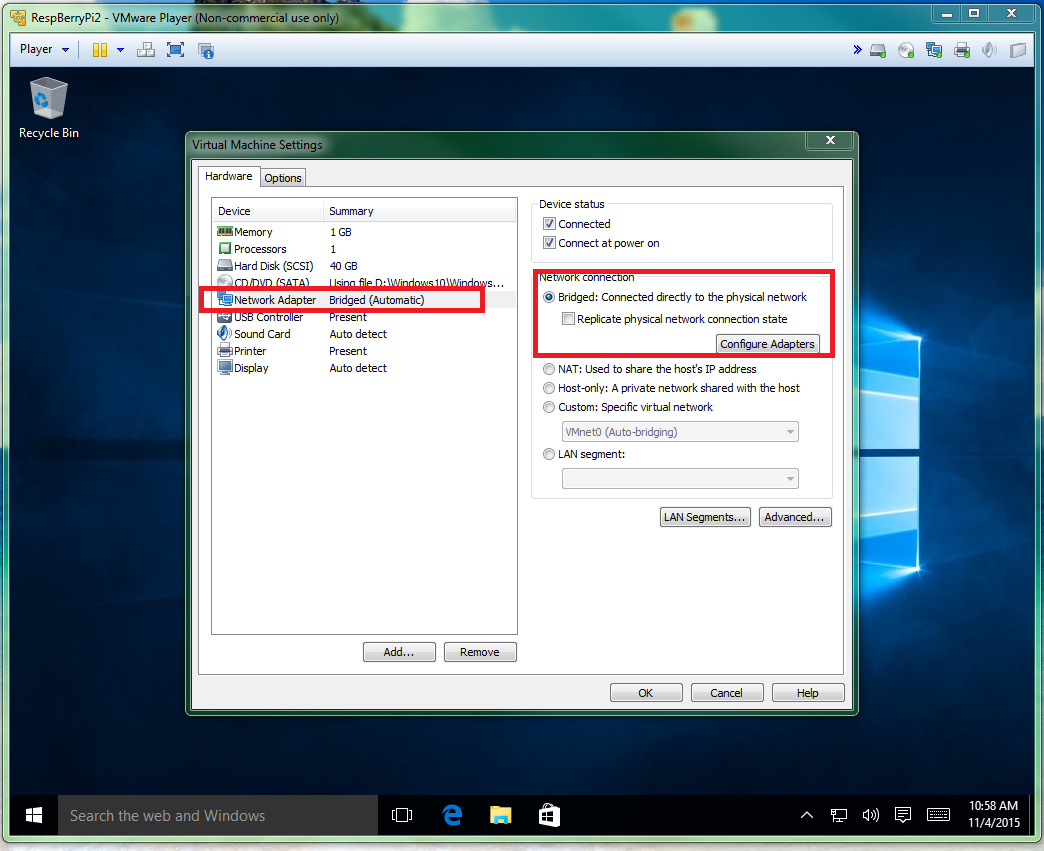1044x851 pixels.
Task: Open the Player menu dropdown
Action: (x=44, y=49)
